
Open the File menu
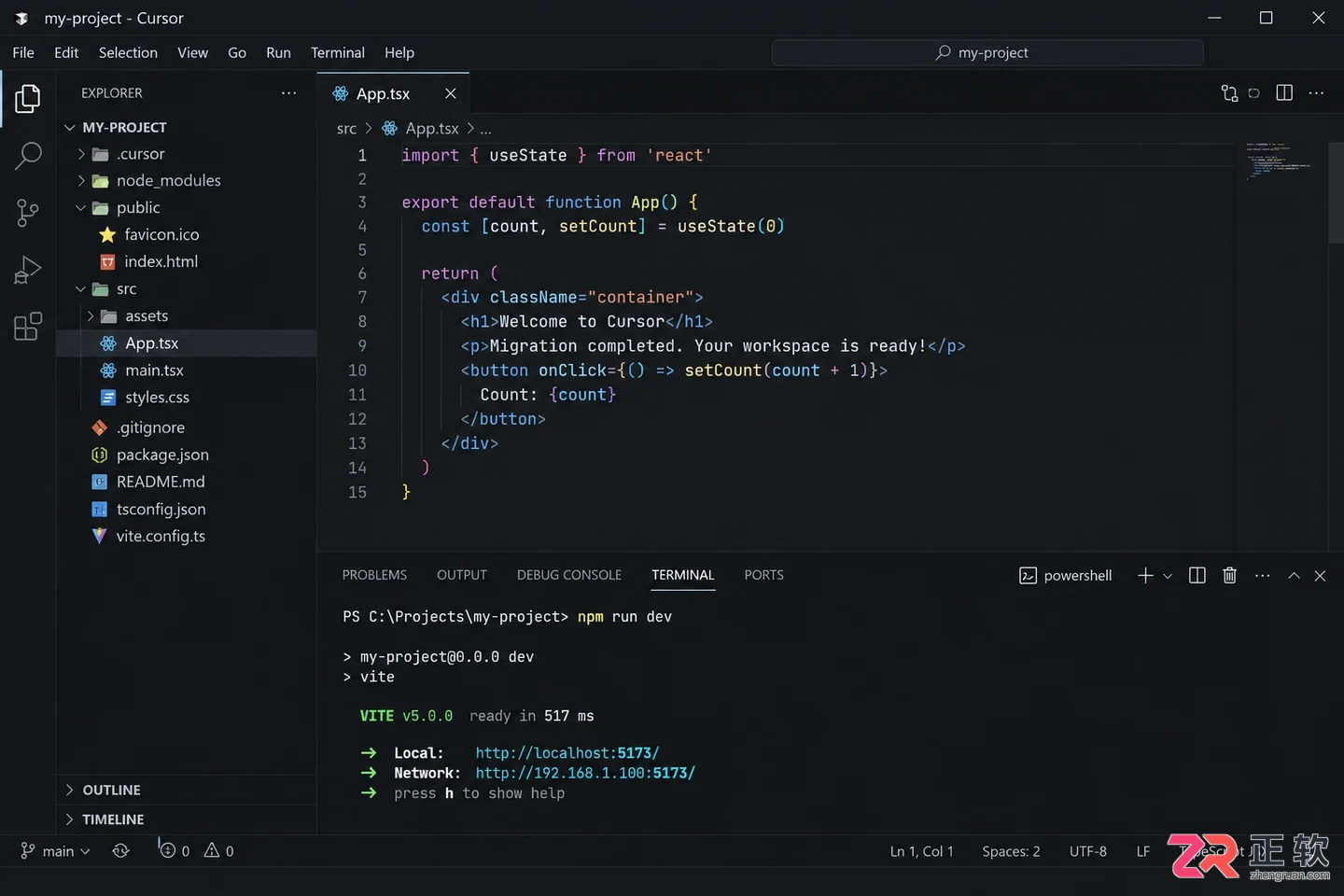click(x=23, y=53)
